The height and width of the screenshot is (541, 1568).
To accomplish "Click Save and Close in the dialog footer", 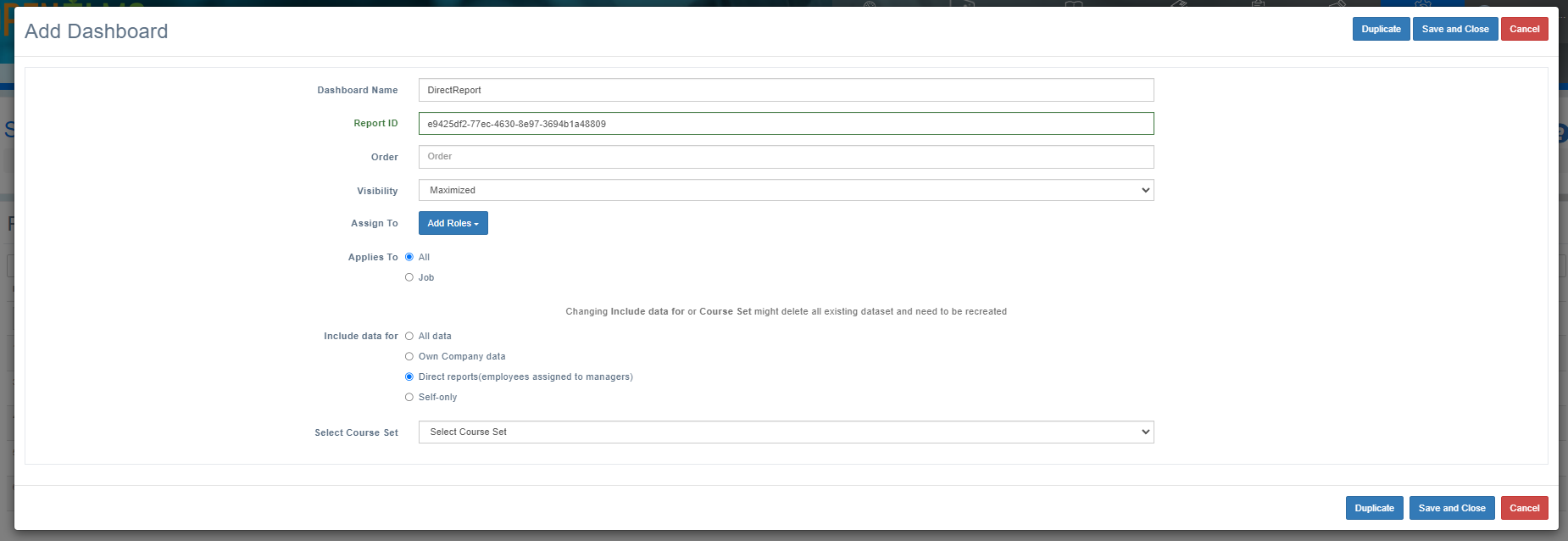I will pos(1452,508).
